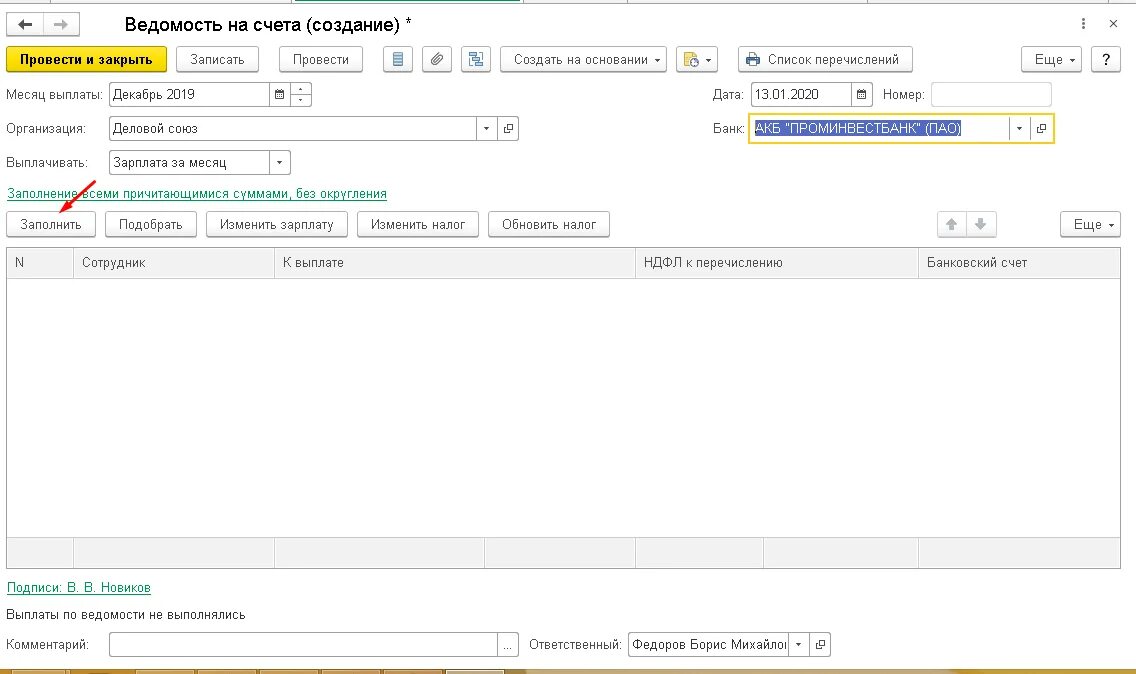The height and width of the screenshot is (674, 1136).
Task: Click the Ответственный field Федоров Борис
Action: point(708,644)
